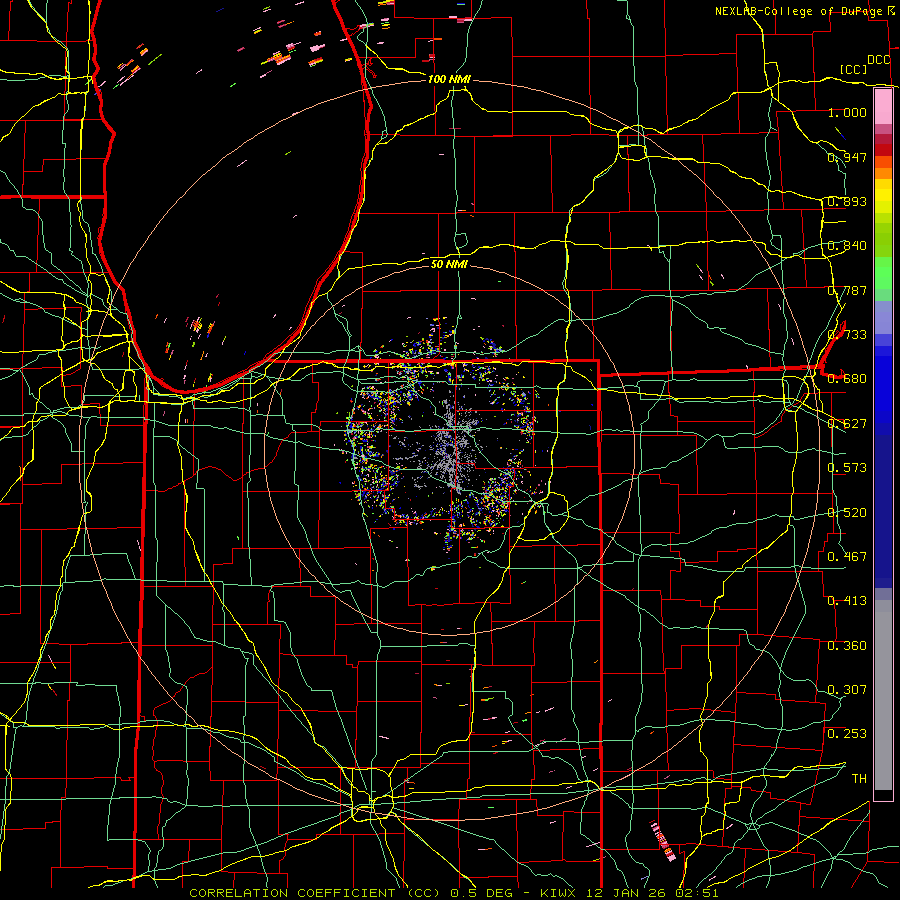This screenshot has height=900, width=900.
Task: Click the bright green segment of the color scale
Action: tap(883, 273)
